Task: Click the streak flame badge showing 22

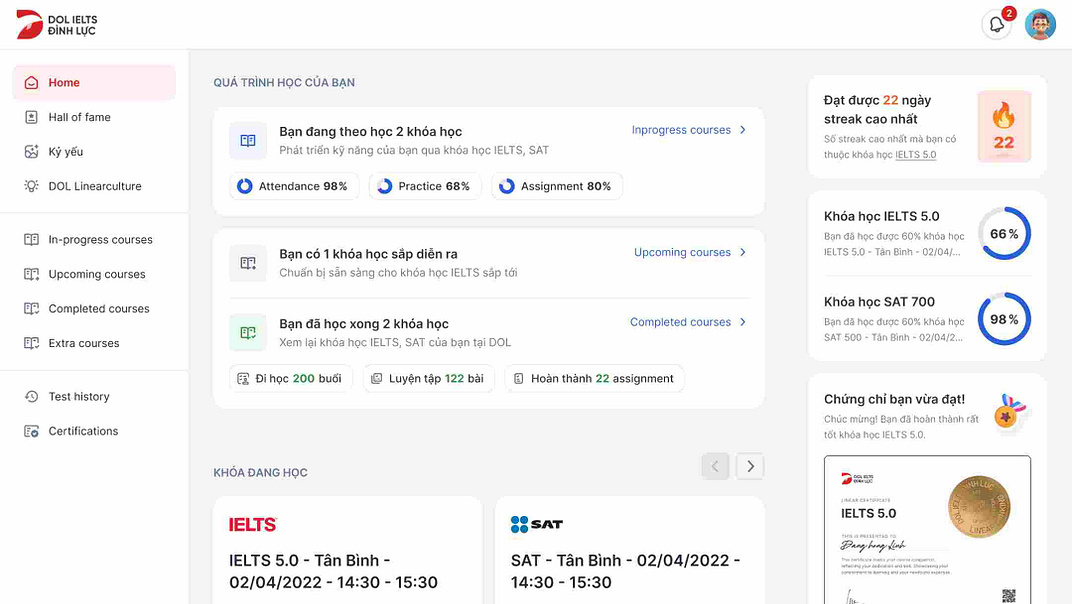Action: (x=1003, y=127)
